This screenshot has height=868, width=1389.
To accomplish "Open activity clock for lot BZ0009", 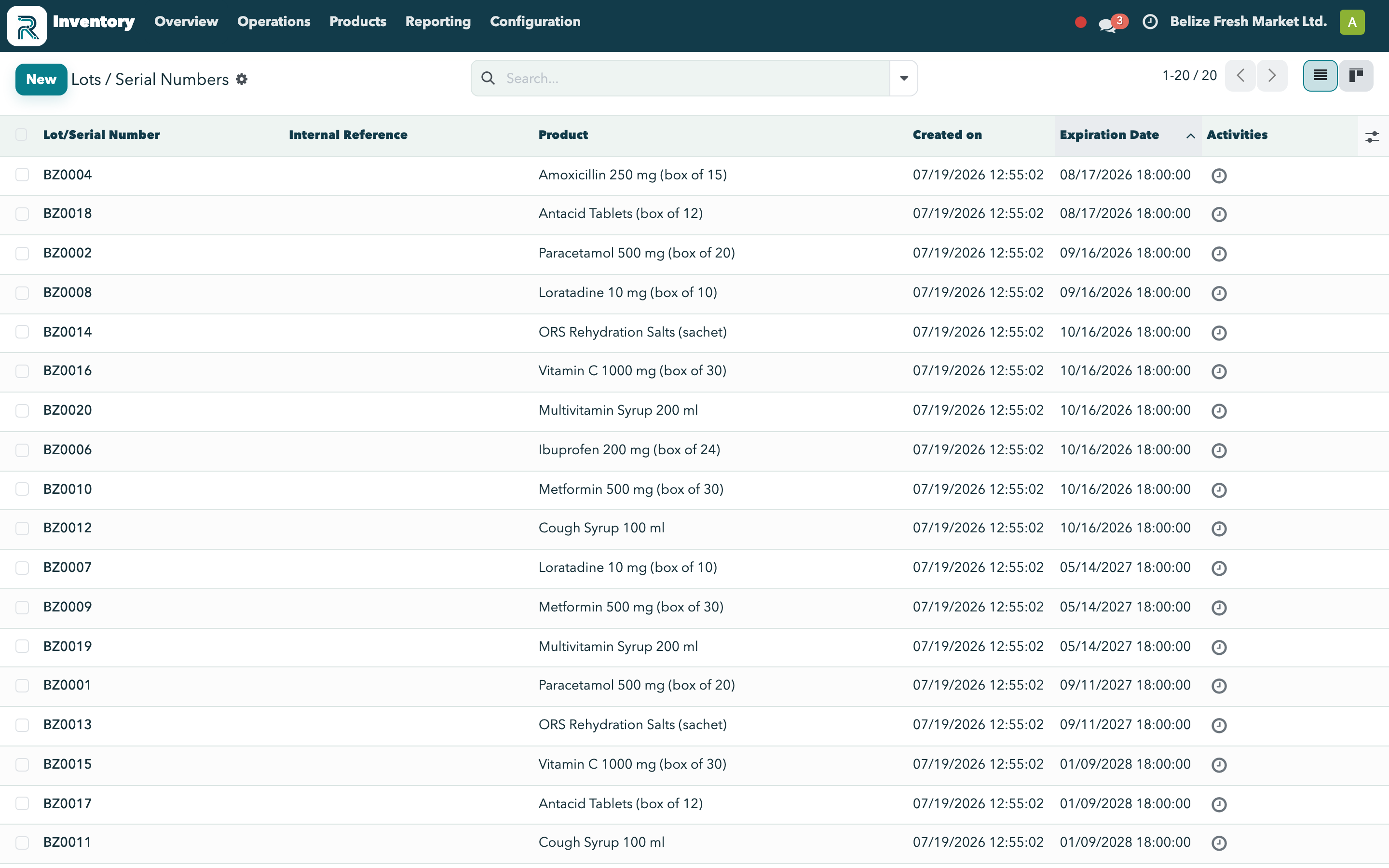I will tap(1219, 608).
